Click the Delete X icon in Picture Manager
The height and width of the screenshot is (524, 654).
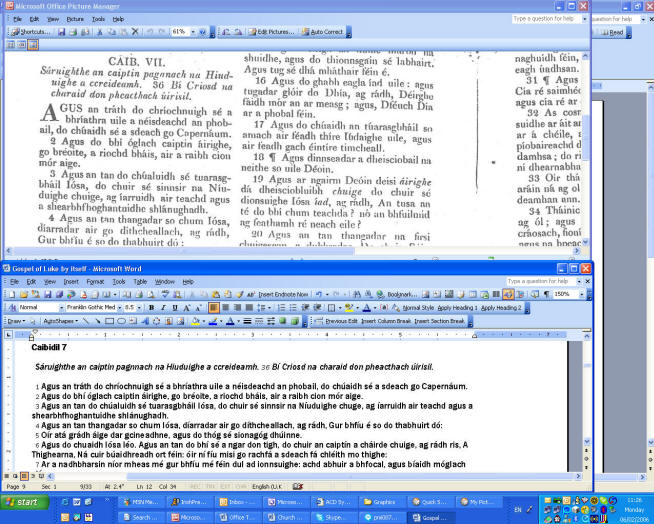[x=135, y=32]
